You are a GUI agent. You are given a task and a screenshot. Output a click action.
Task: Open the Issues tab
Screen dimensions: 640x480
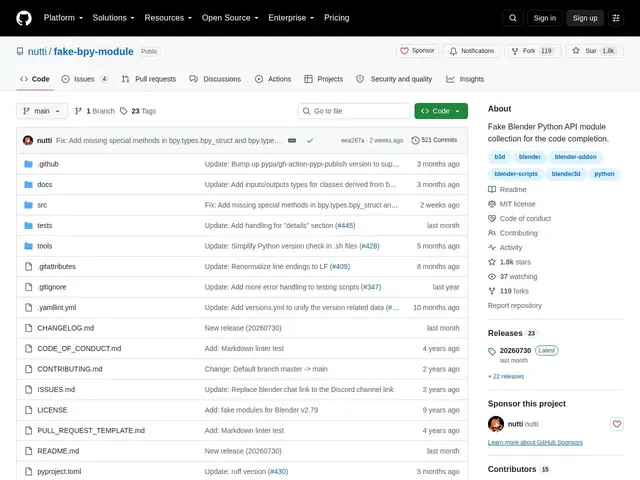click(85, 79)
